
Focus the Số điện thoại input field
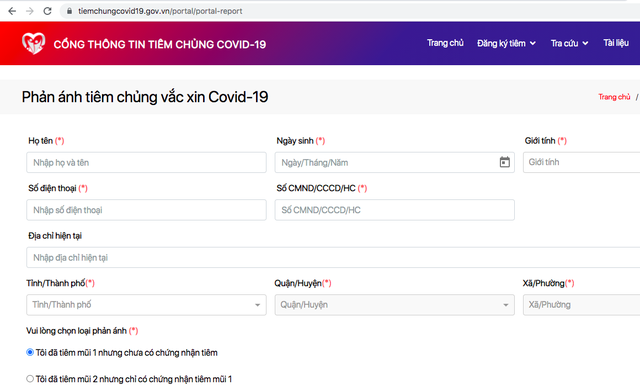coord(146,210)
